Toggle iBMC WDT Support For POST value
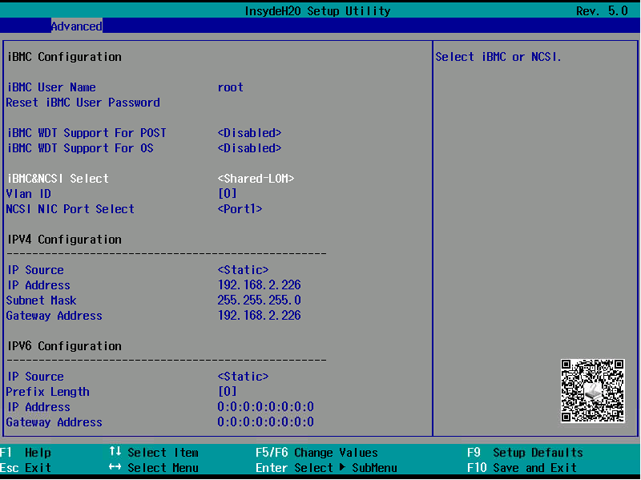The height and width of the screenshot is (480, 641). tap(249, 133)
